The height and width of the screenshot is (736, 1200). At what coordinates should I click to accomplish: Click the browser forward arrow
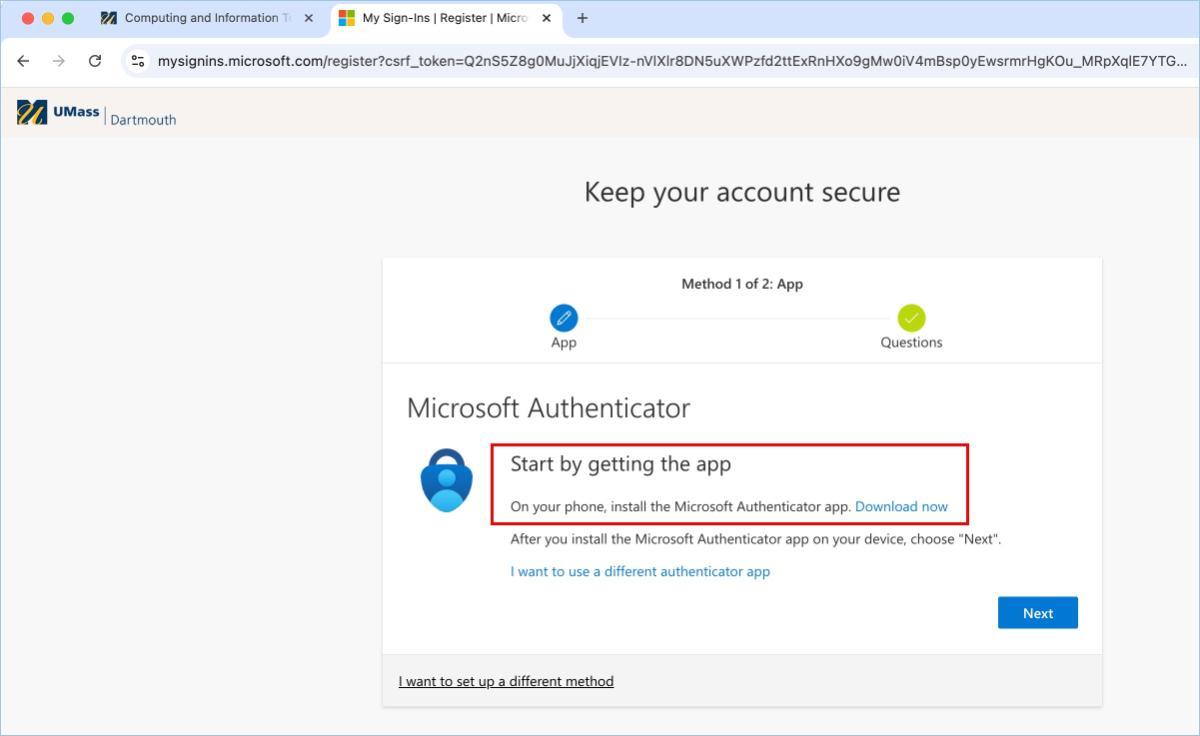click(59, 61)
